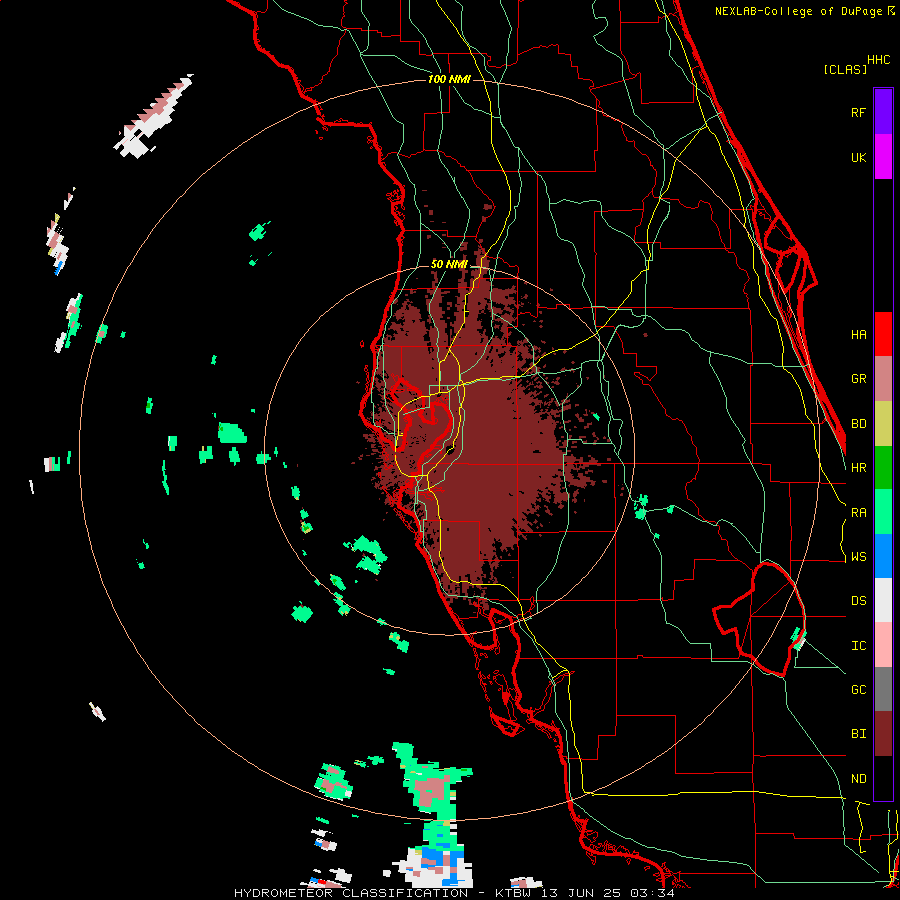Select the 'BI' legend label
This screenshot has width=900, height=900.
click(x=858, y=734)
